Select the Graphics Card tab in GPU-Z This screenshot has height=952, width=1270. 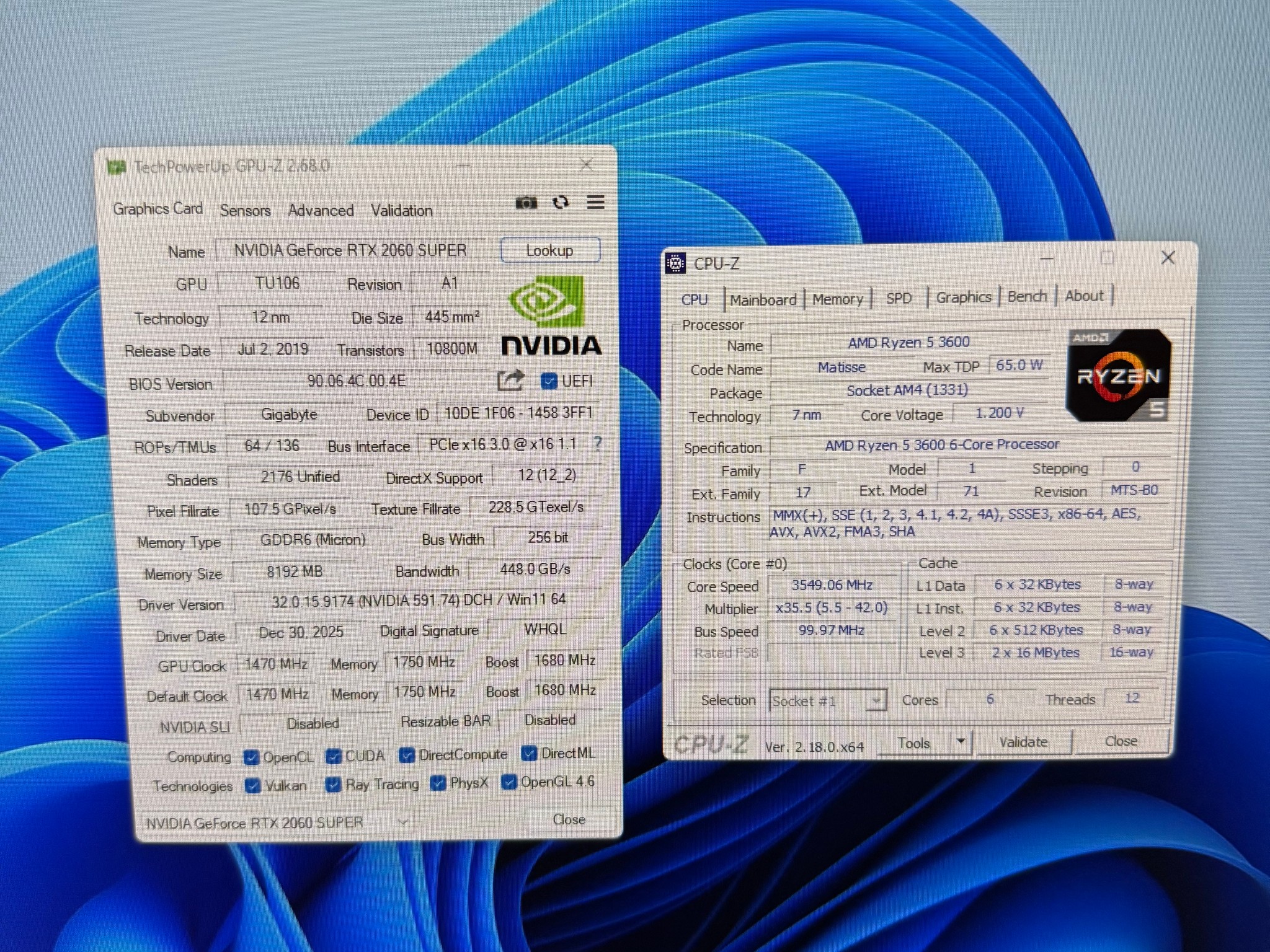pos(158,209)
